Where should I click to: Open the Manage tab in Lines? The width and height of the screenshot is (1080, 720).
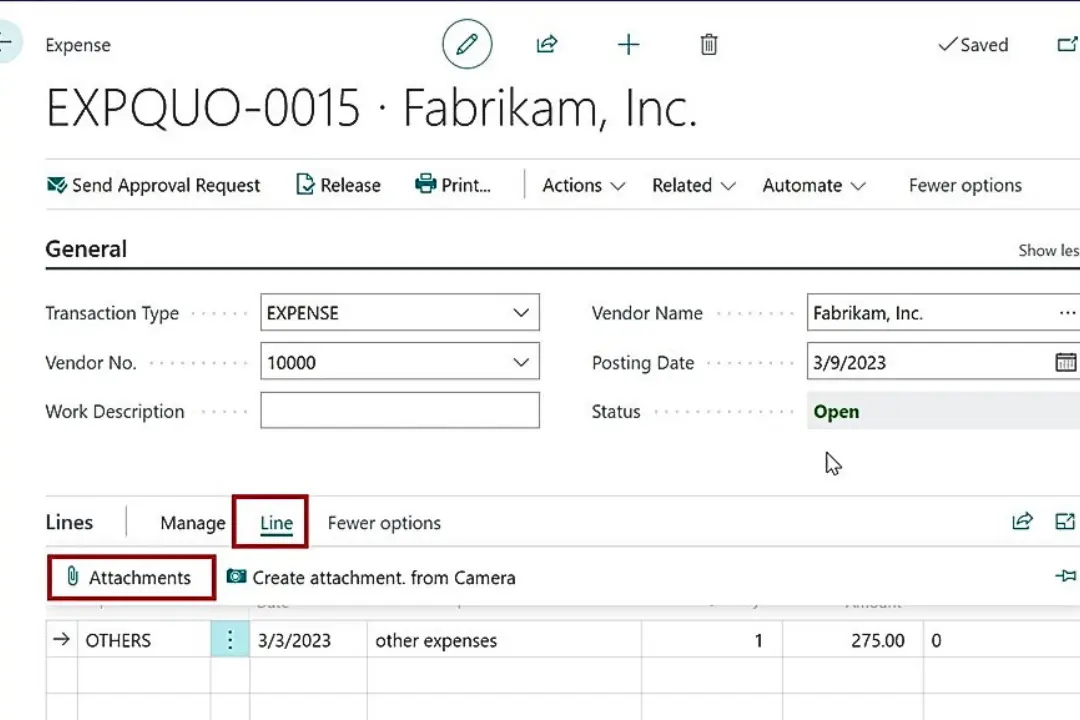pos(193,523)
